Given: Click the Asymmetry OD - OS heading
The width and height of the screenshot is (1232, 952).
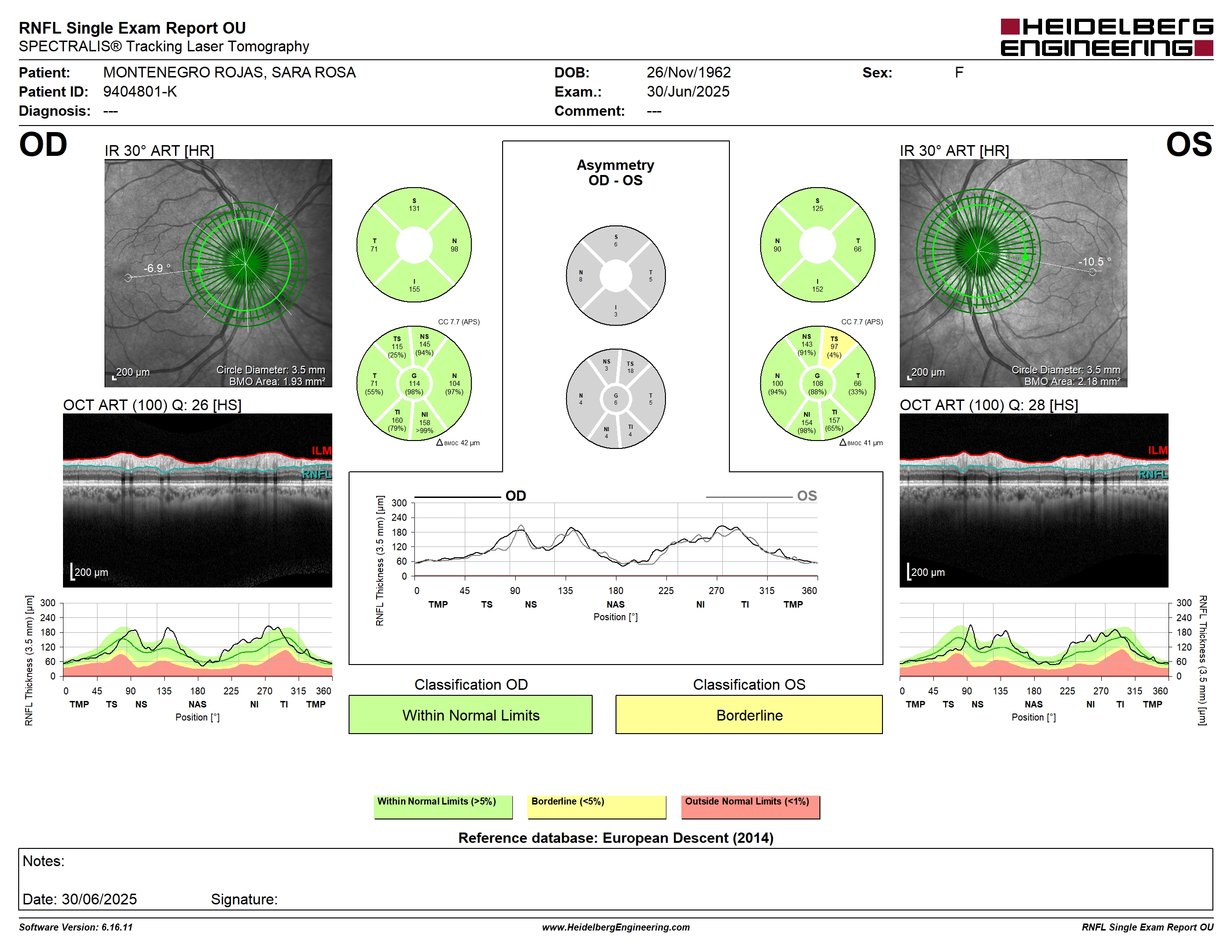Looking at the screenshot, I should coord(616,173).
